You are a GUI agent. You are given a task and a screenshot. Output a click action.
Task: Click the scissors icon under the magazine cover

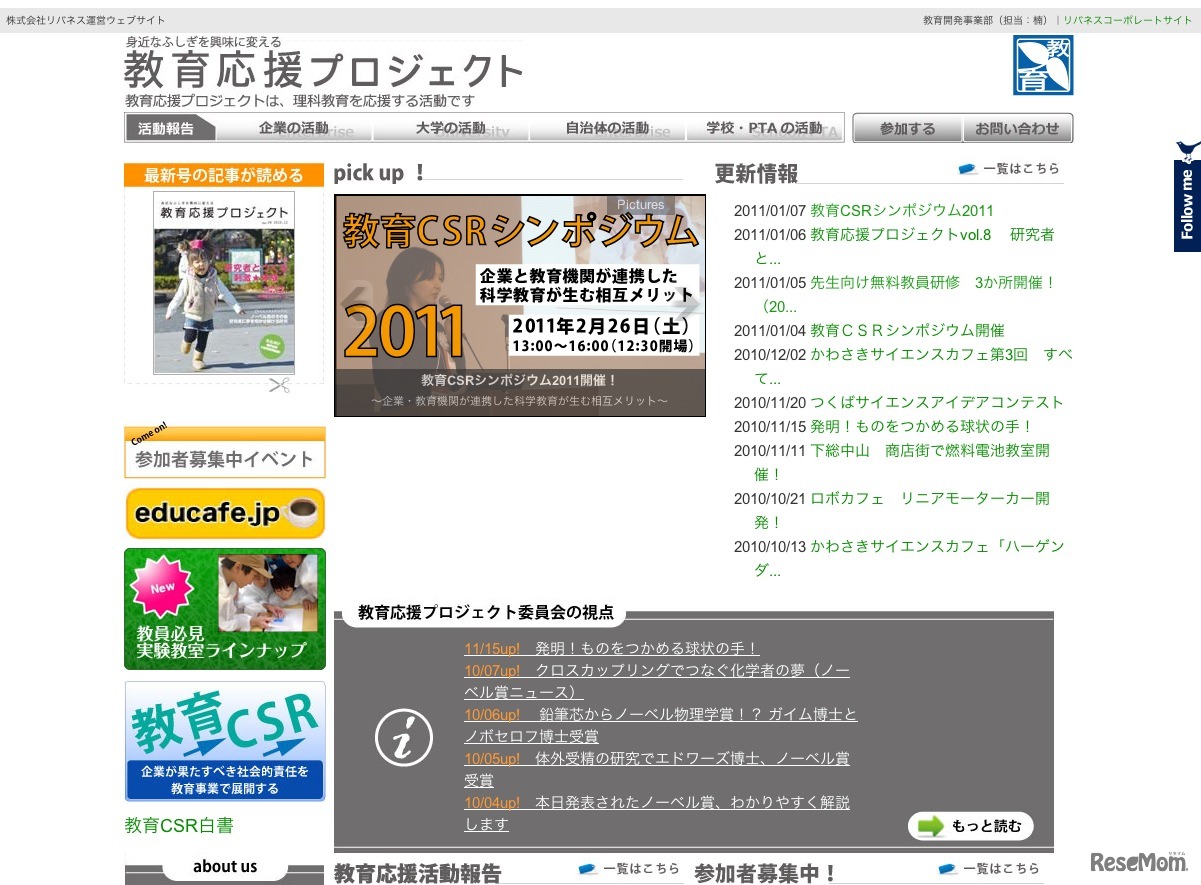279,385
